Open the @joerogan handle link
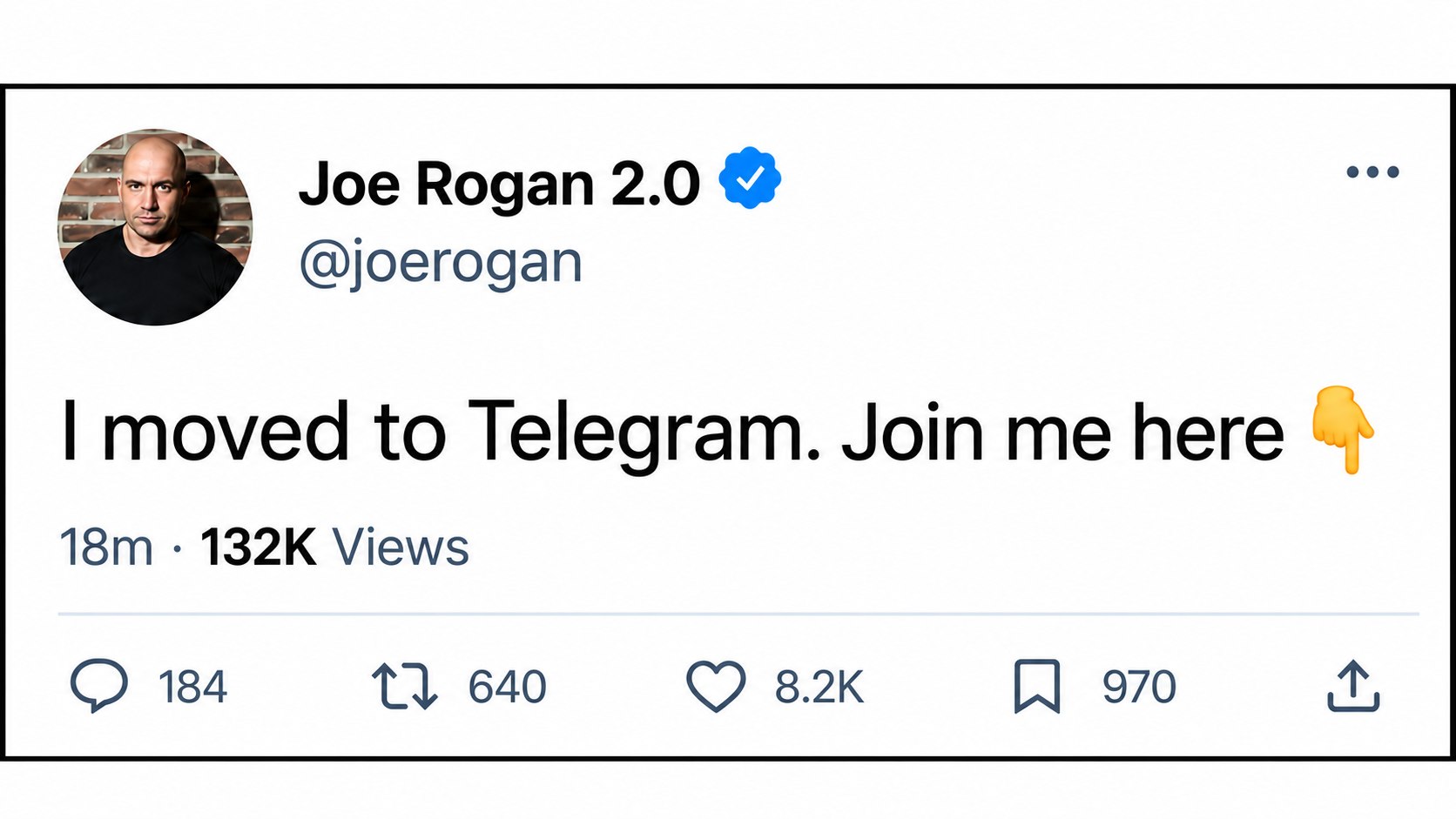Image resolution: width=1456 pixels, height=819 pixels. [441, 263]
